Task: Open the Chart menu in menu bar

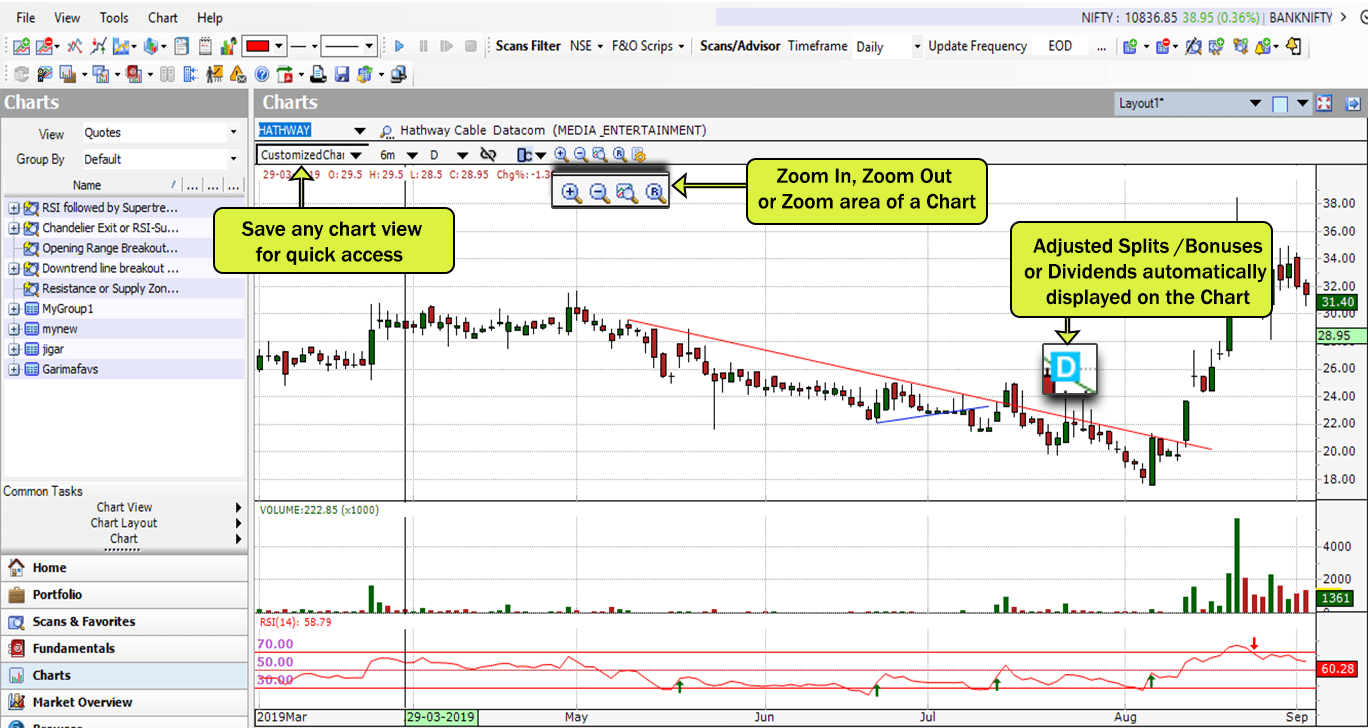Action: click(163, 18)
